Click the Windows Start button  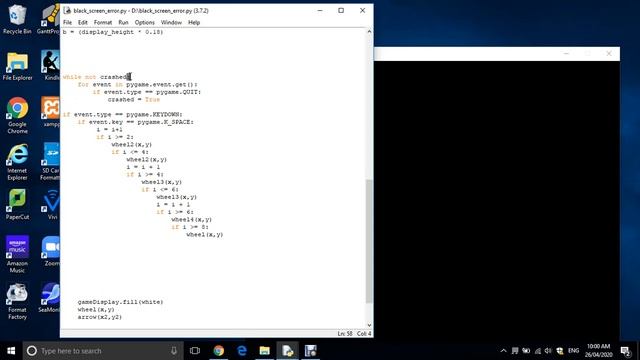point(11,351)
